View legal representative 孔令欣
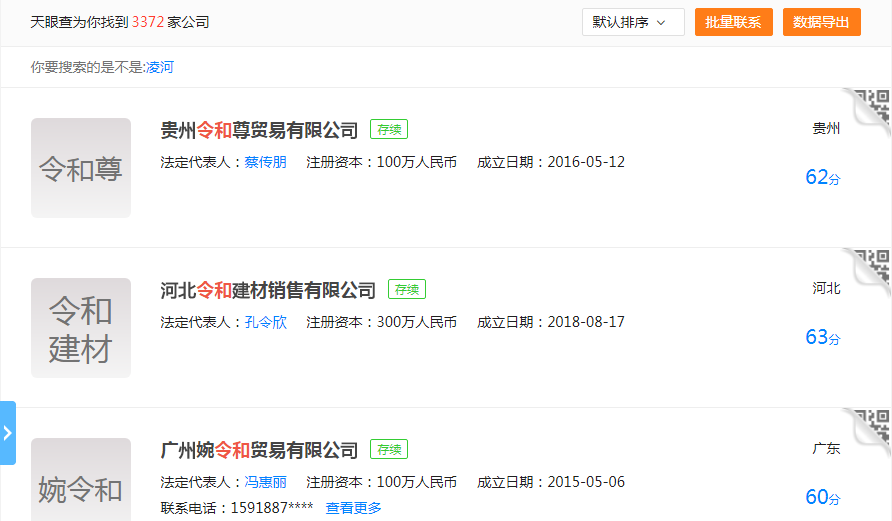This screenshot has height=521, width=892. [265, 322]
